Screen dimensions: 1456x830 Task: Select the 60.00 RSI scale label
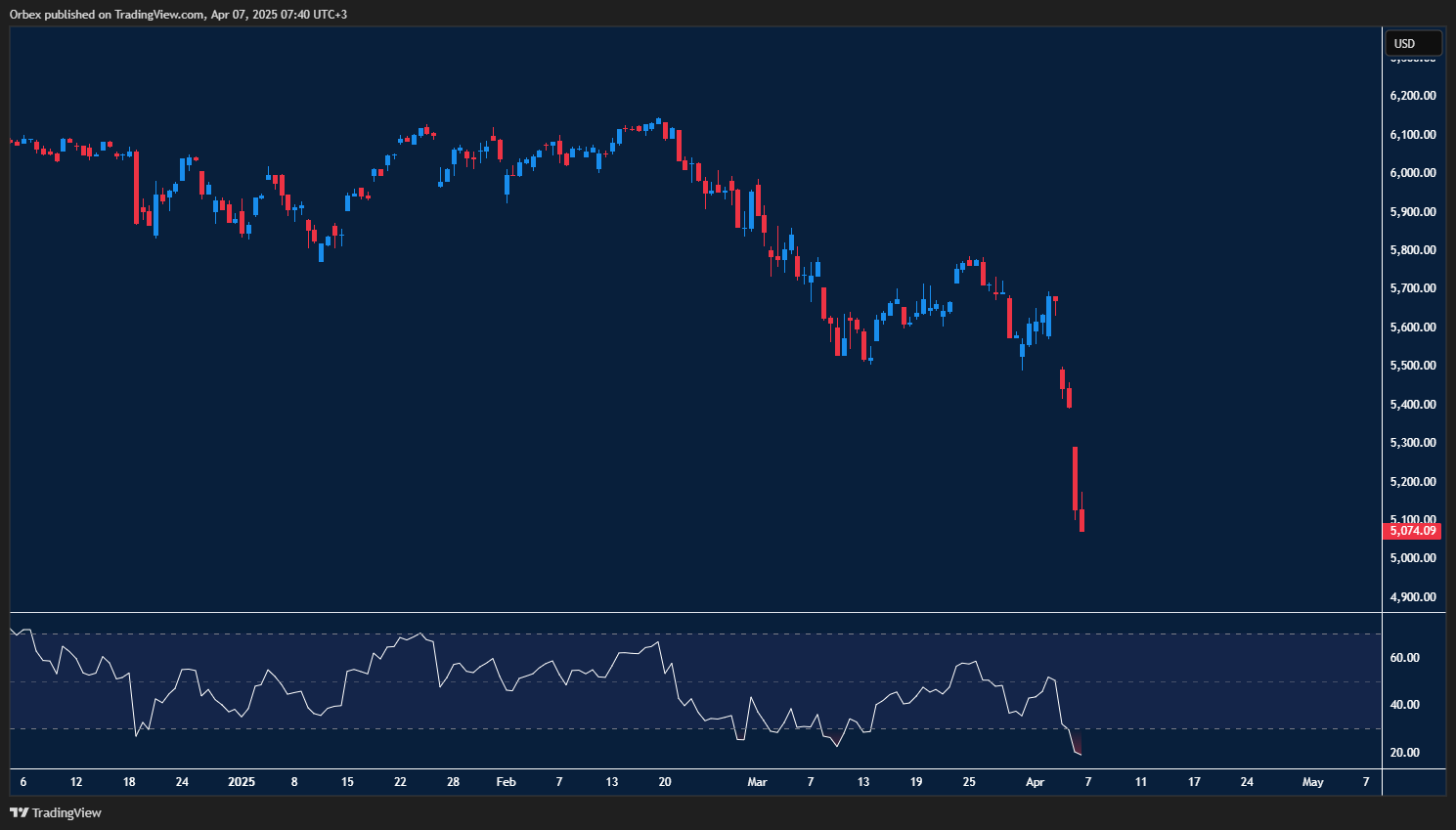tap(1404, 658)
